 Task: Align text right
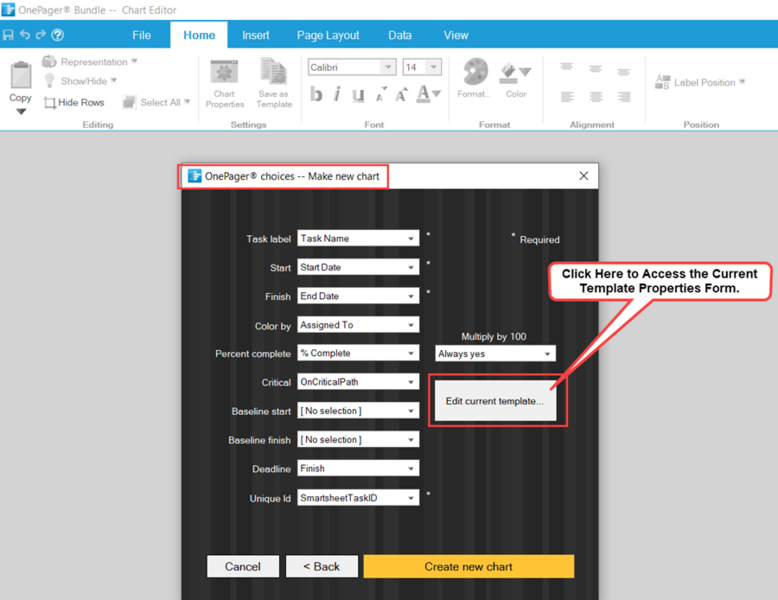[624, 96]
